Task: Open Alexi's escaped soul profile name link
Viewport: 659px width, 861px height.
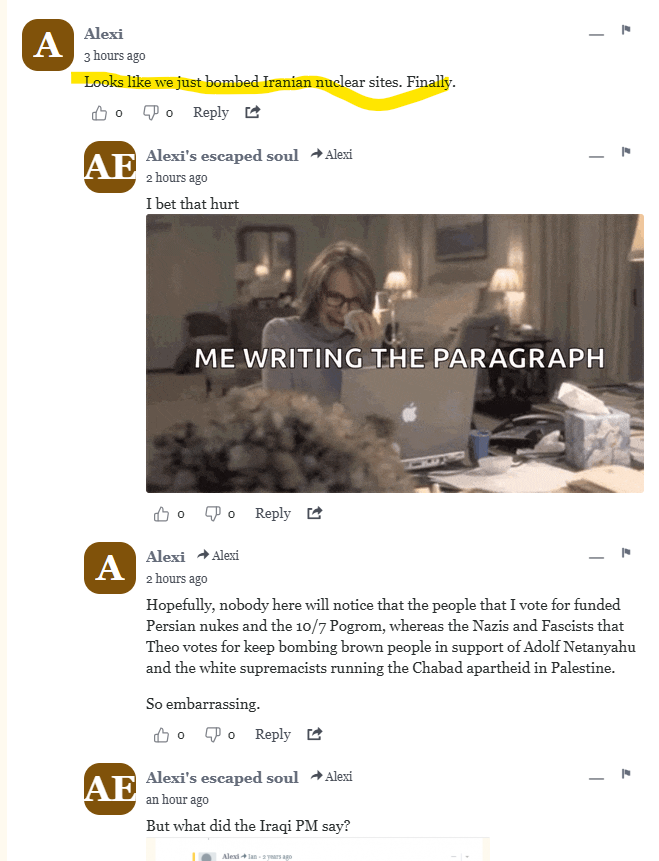Action: [222, 156]
